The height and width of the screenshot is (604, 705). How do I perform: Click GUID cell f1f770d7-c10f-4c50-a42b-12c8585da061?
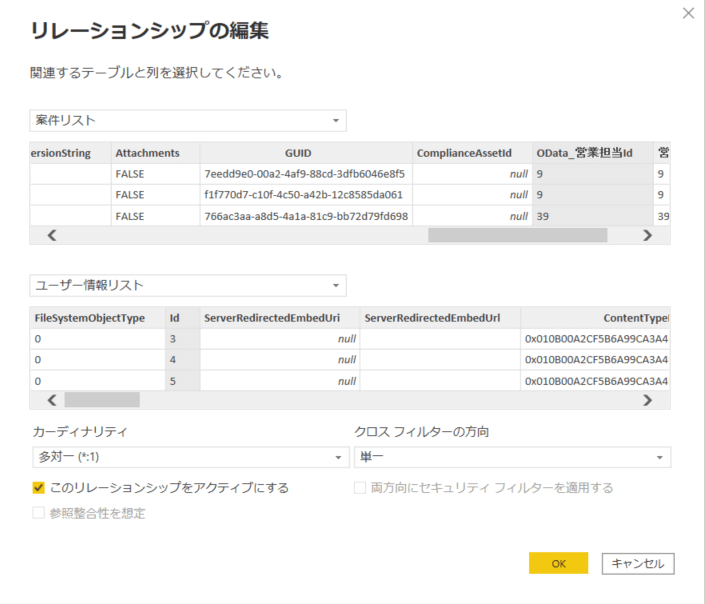point(306,195)
